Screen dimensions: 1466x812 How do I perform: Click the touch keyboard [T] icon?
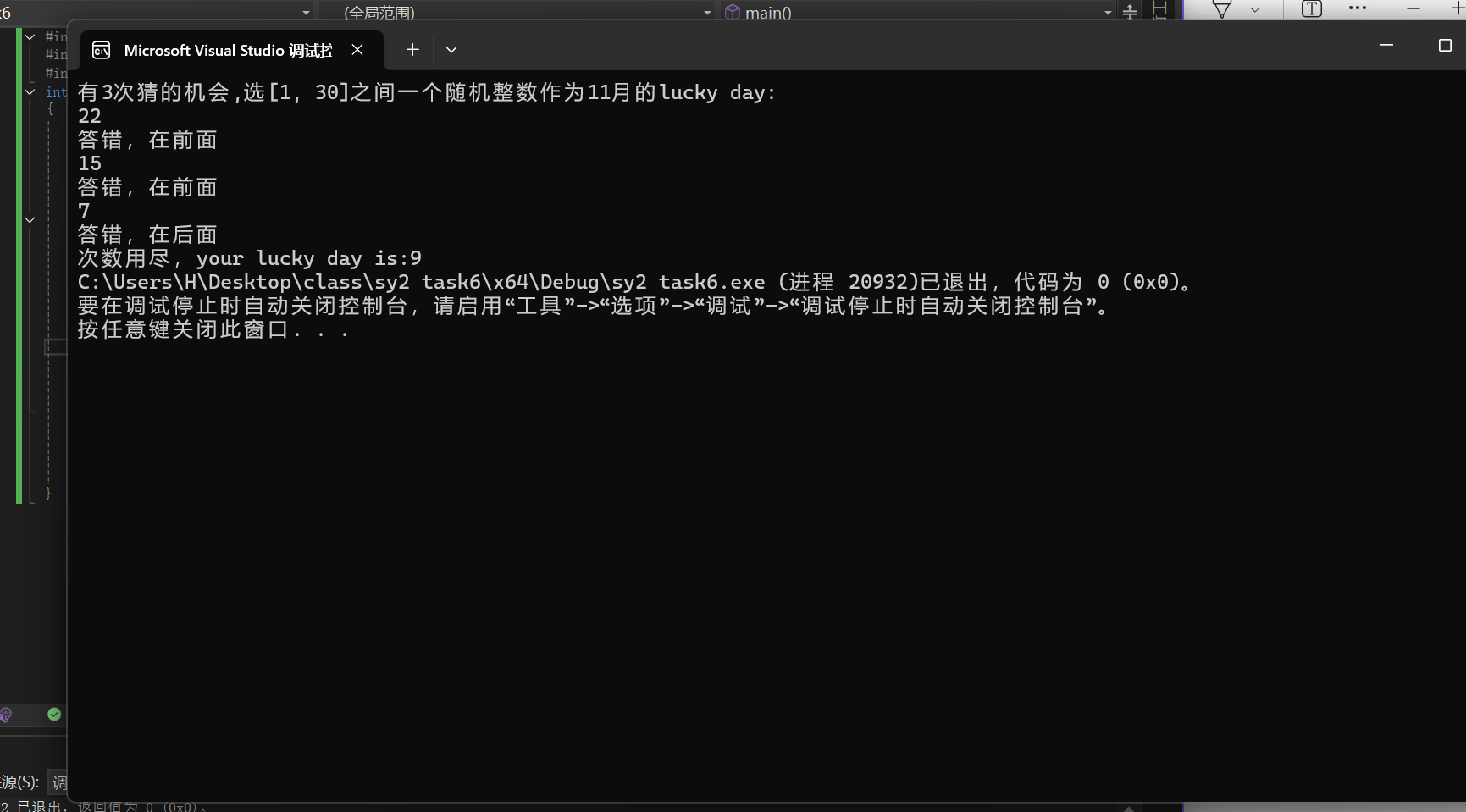pos(1310,10)
